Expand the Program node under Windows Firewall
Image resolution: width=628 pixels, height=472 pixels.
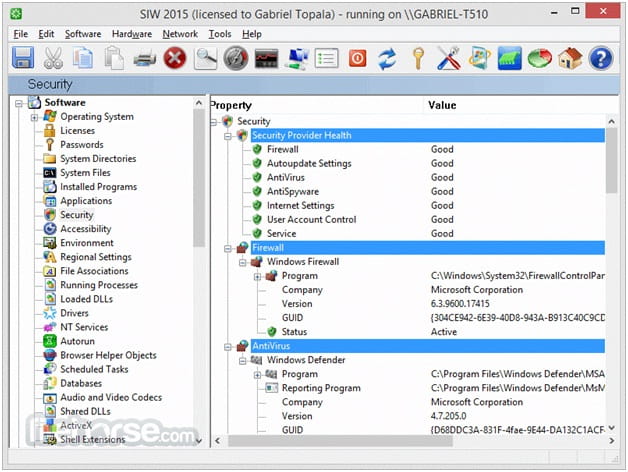(x=257, y=276)
